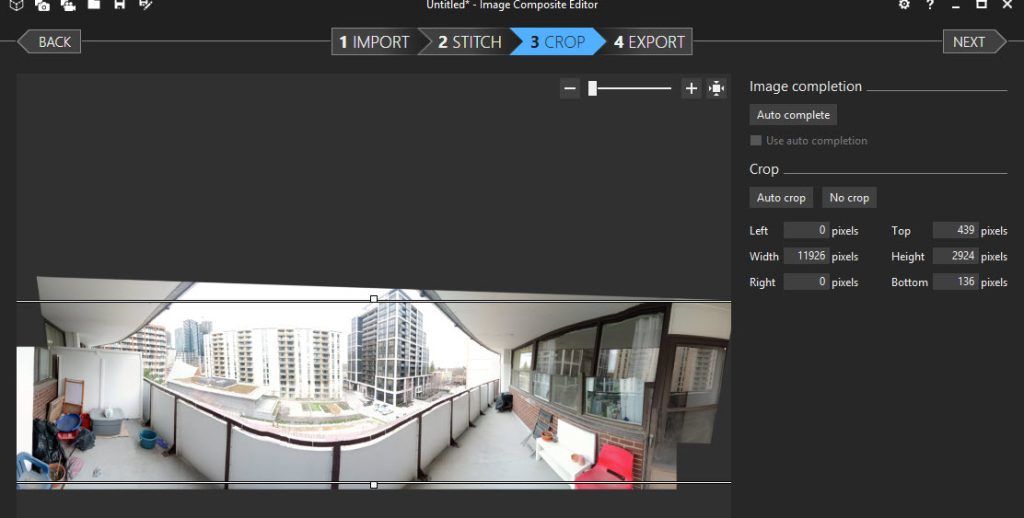This screenshot has width=1024, height=518.
Task: Click the zoom in plus button
Action: click(691, 89)
